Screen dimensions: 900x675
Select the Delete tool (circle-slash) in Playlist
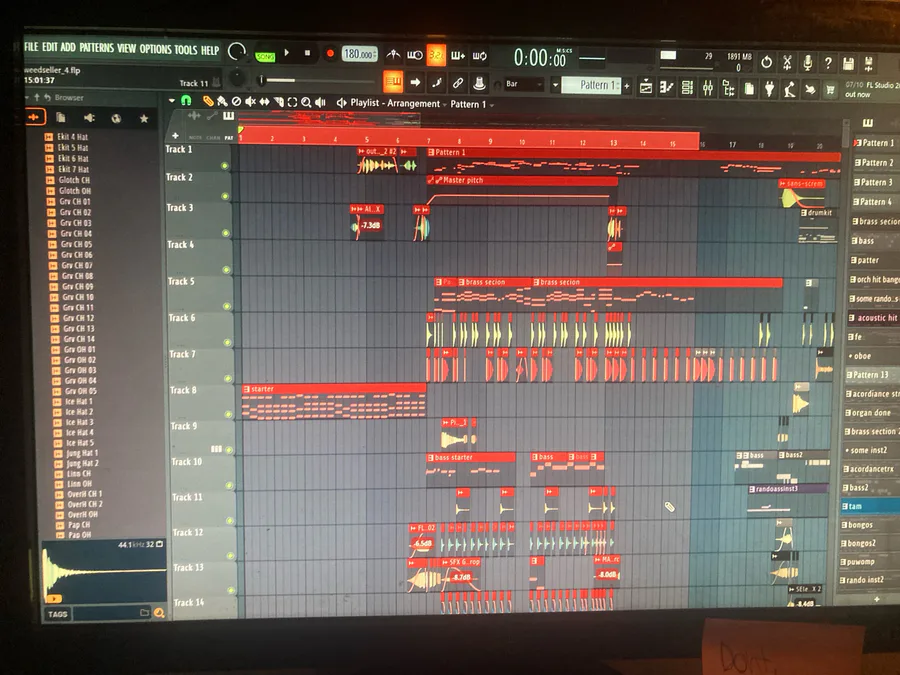point(236,102)
